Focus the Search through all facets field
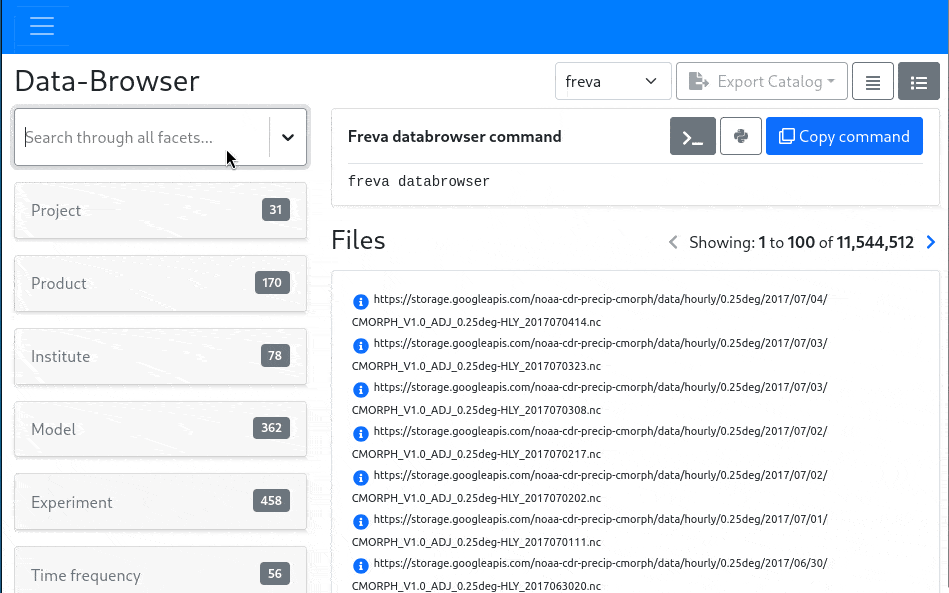Image resolution: width=949 pixels, height=593 pixels. click(142, 137)
